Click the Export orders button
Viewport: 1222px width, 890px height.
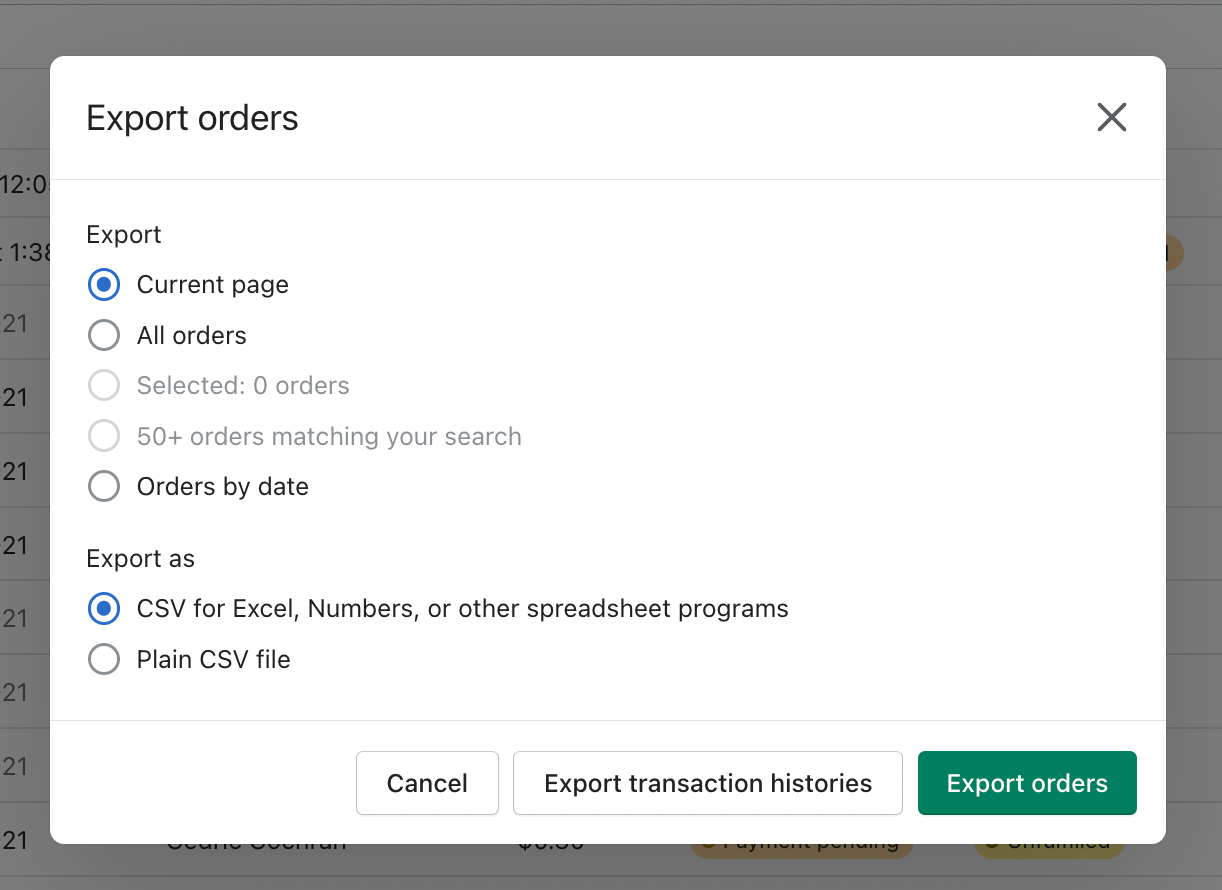pos(1027,783)
